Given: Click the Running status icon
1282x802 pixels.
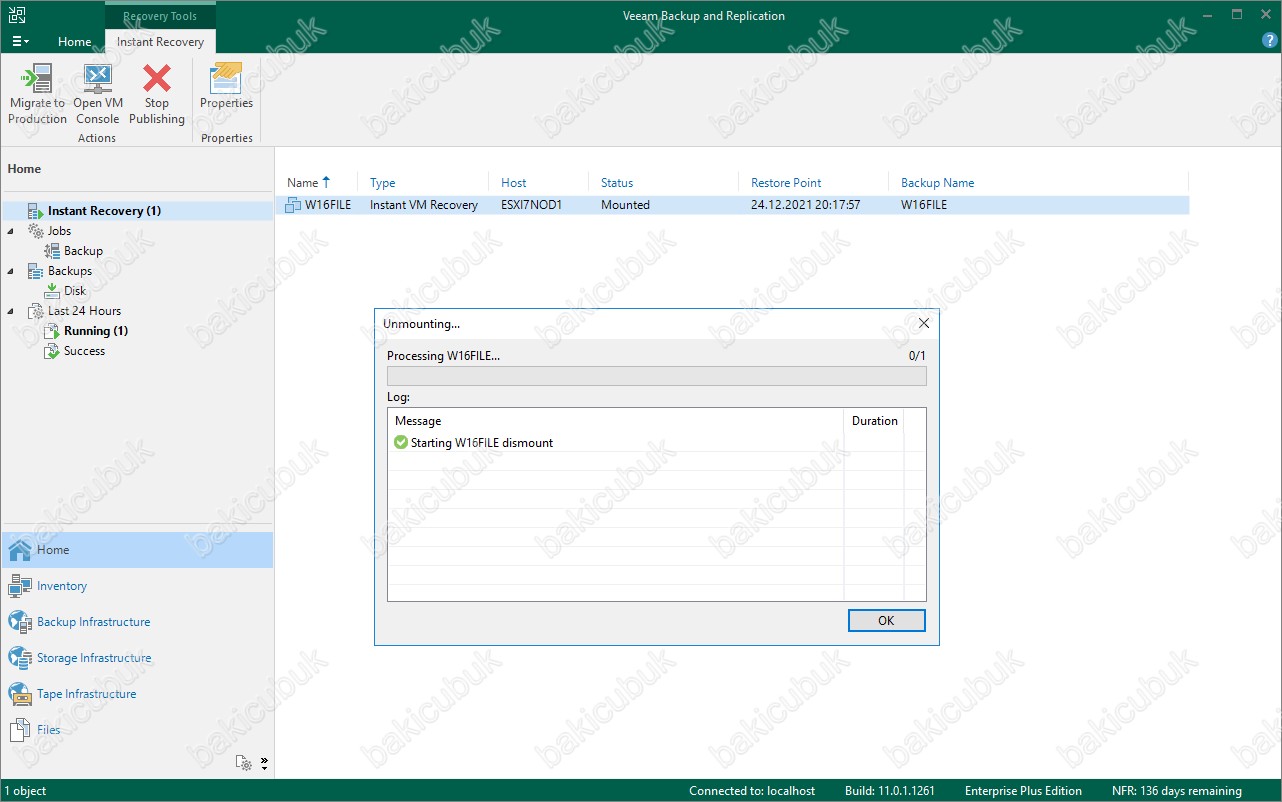Looking at the screenshot, I should click(x=52, y=331).
